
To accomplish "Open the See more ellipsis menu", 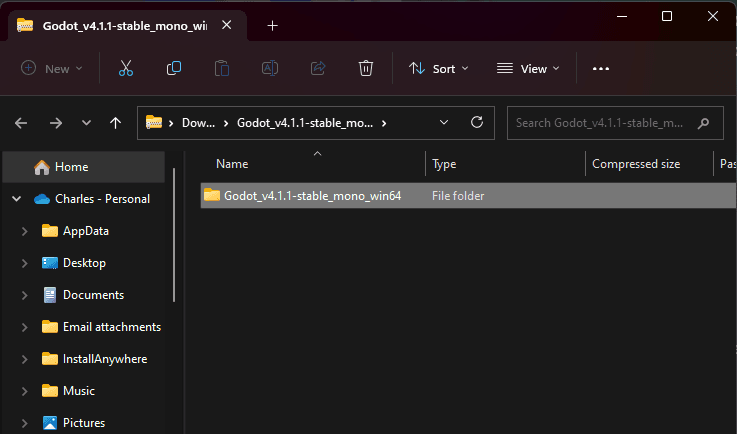I will 601,68.
